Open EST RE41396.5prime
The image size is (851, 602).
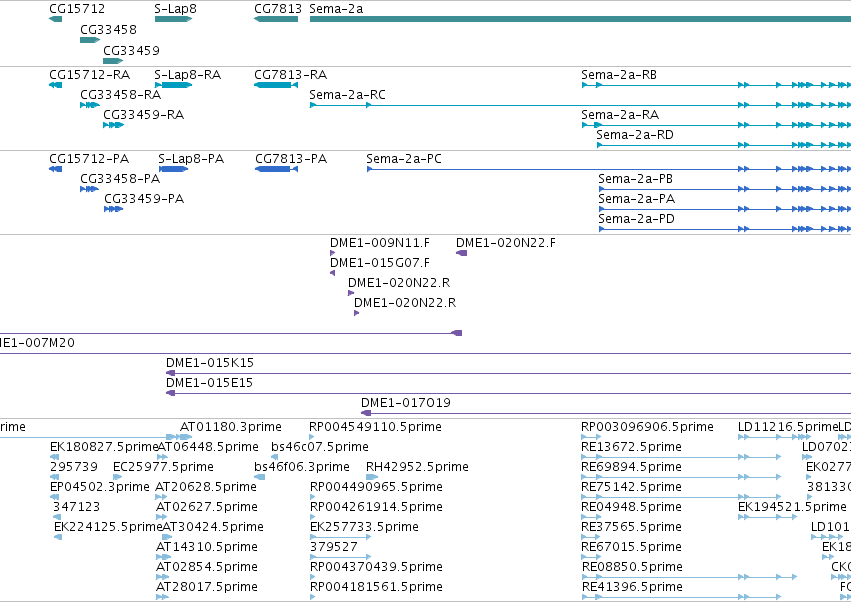[x=632, y=587]
